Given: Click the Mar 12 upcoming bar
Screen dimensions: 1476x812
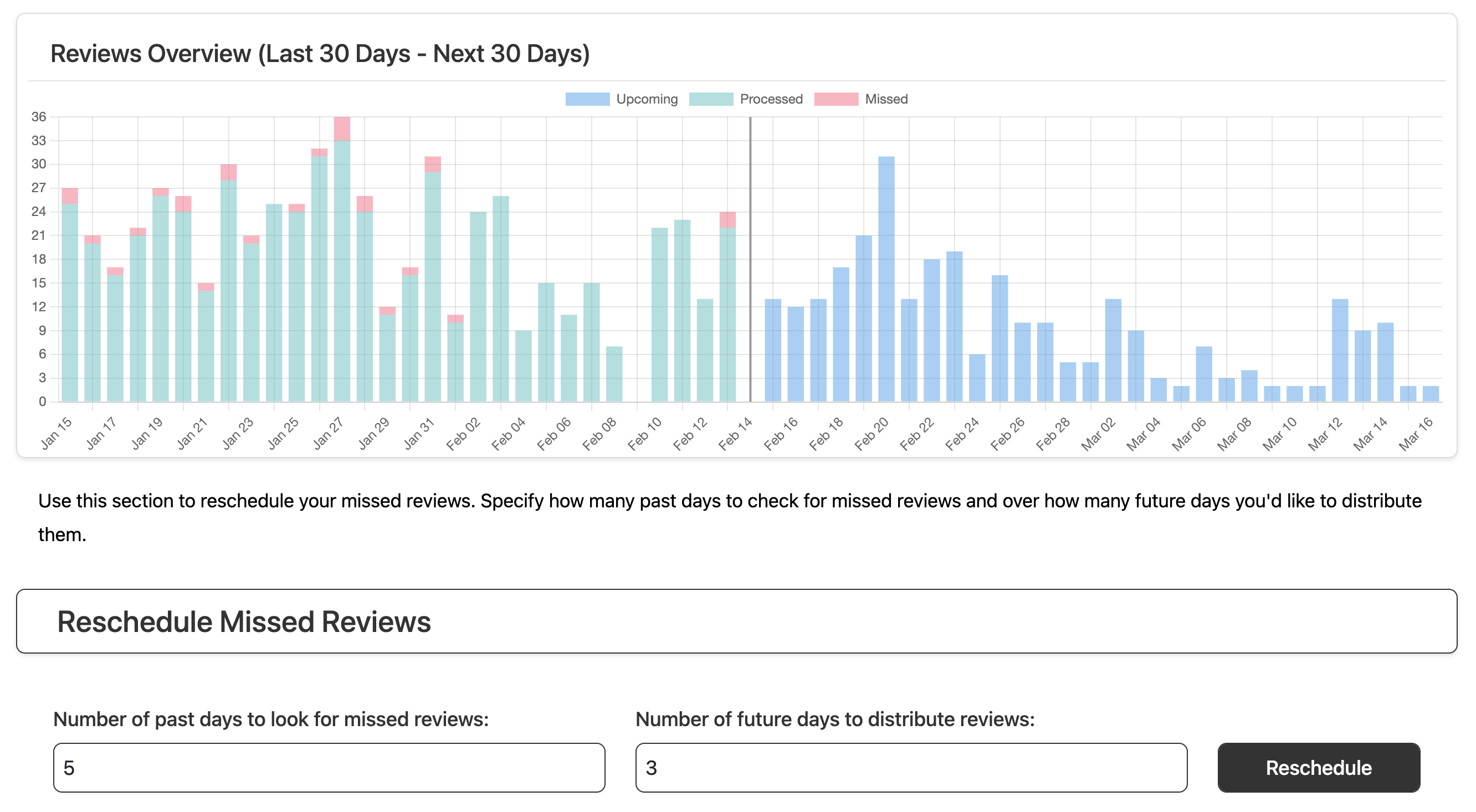Looking at the screenshot, I should tap(1340, 351).
